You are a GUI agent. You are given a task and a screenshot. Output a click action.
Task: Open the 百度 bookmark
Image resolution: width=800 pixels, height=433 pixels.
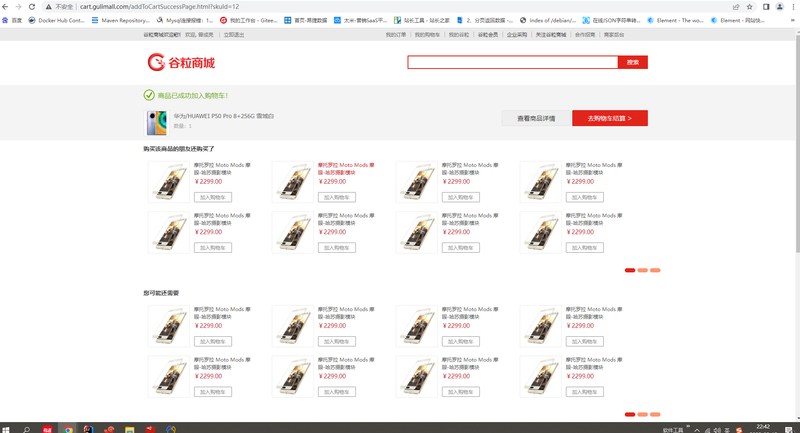(x=12, y=20)
